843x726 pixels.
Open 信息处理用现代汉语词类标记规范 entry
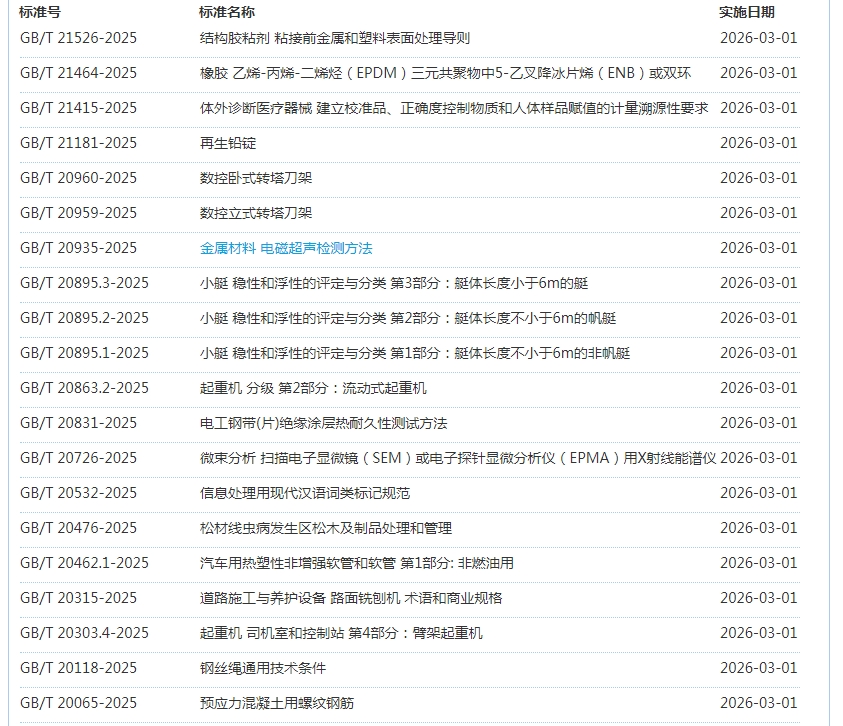point(305,493)
